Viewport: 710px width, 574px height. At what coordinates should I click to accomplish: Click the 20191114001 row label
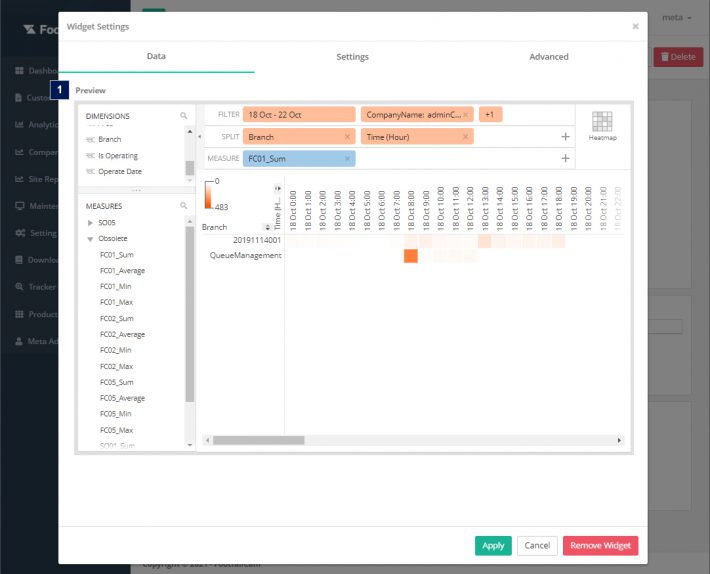257,240
